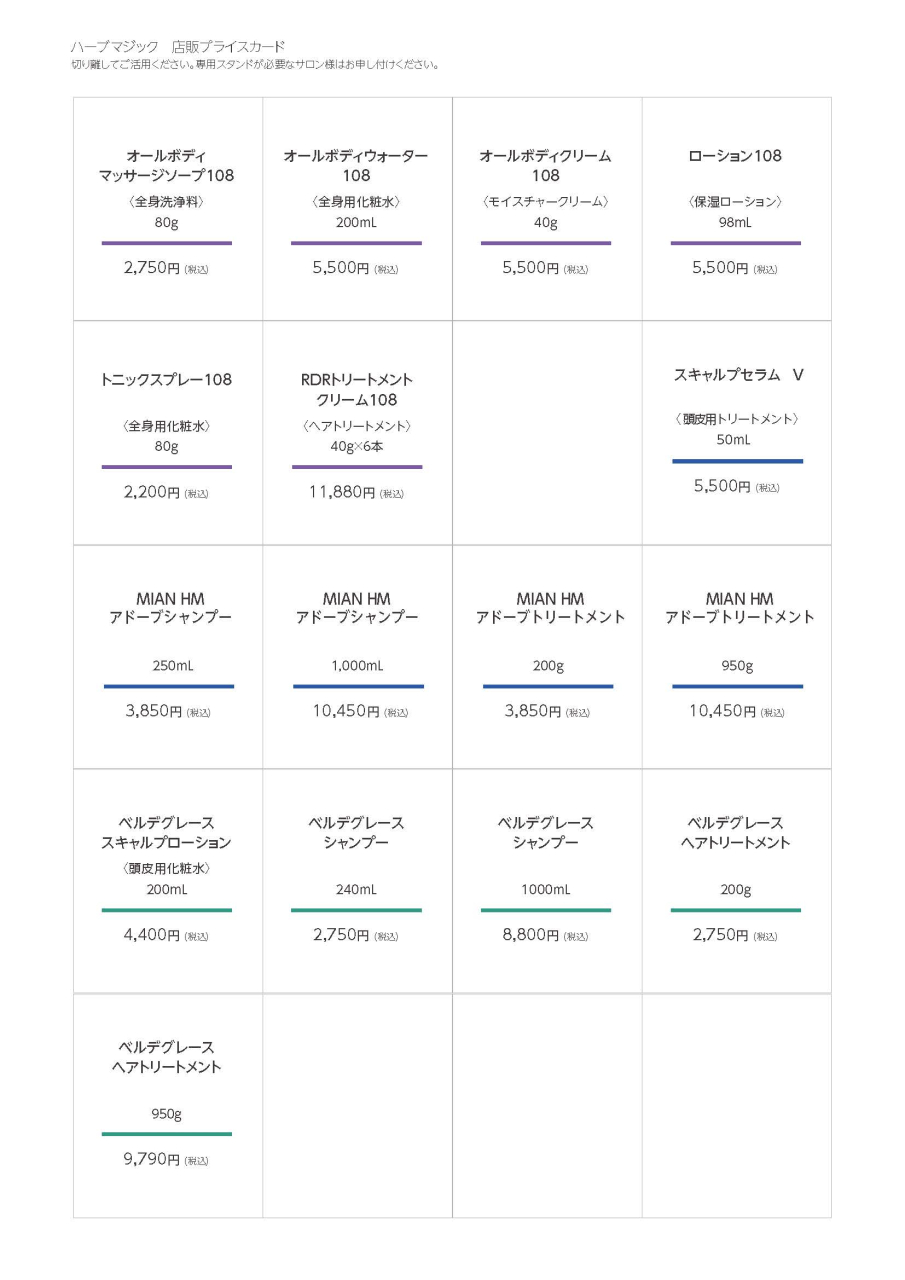
Task: Click the オールボディクリーム108 product title
Action: (x=545, y=166)
